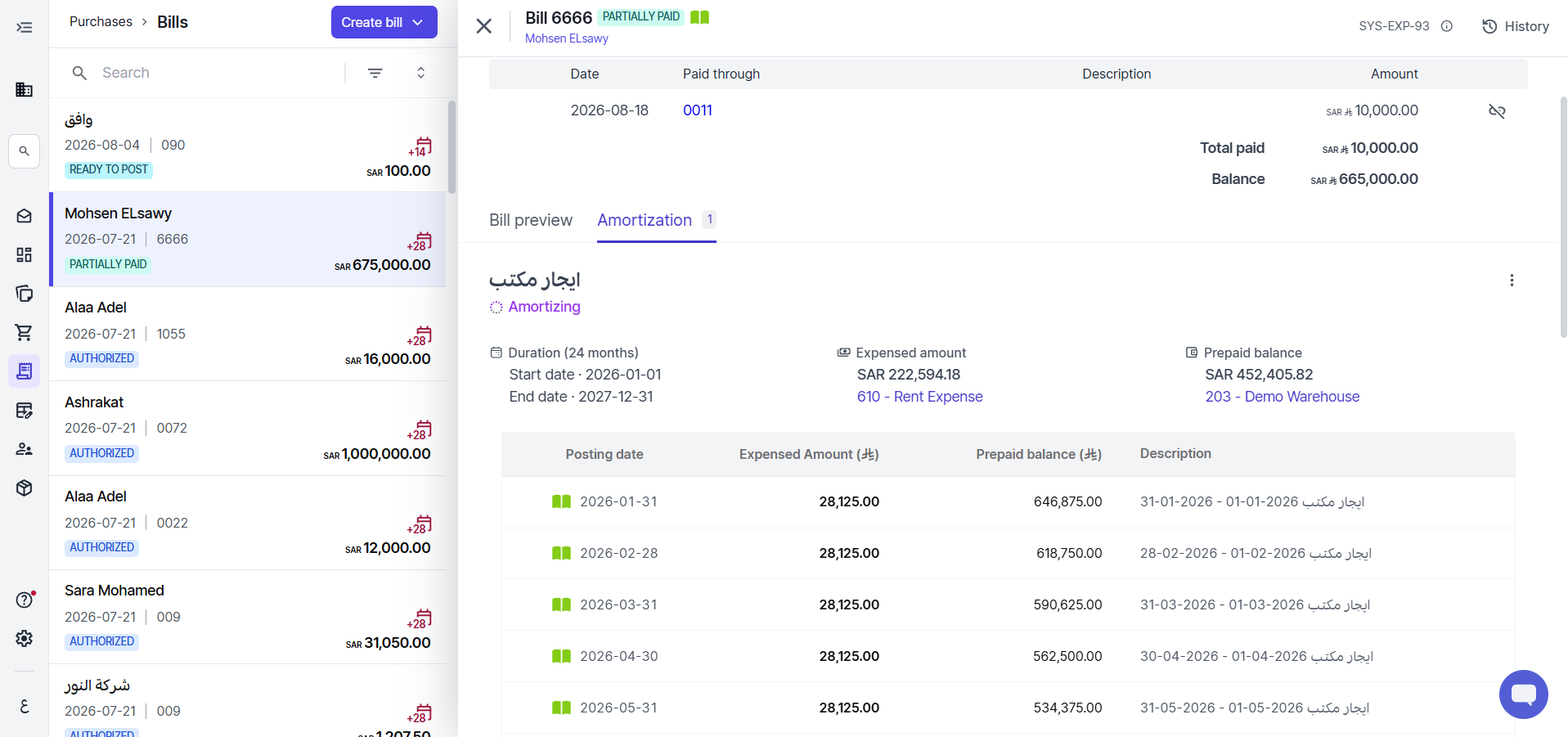Open the filter icon beside Search
The width and height of the screenshot is (1568, 737).
click(375, 73)
